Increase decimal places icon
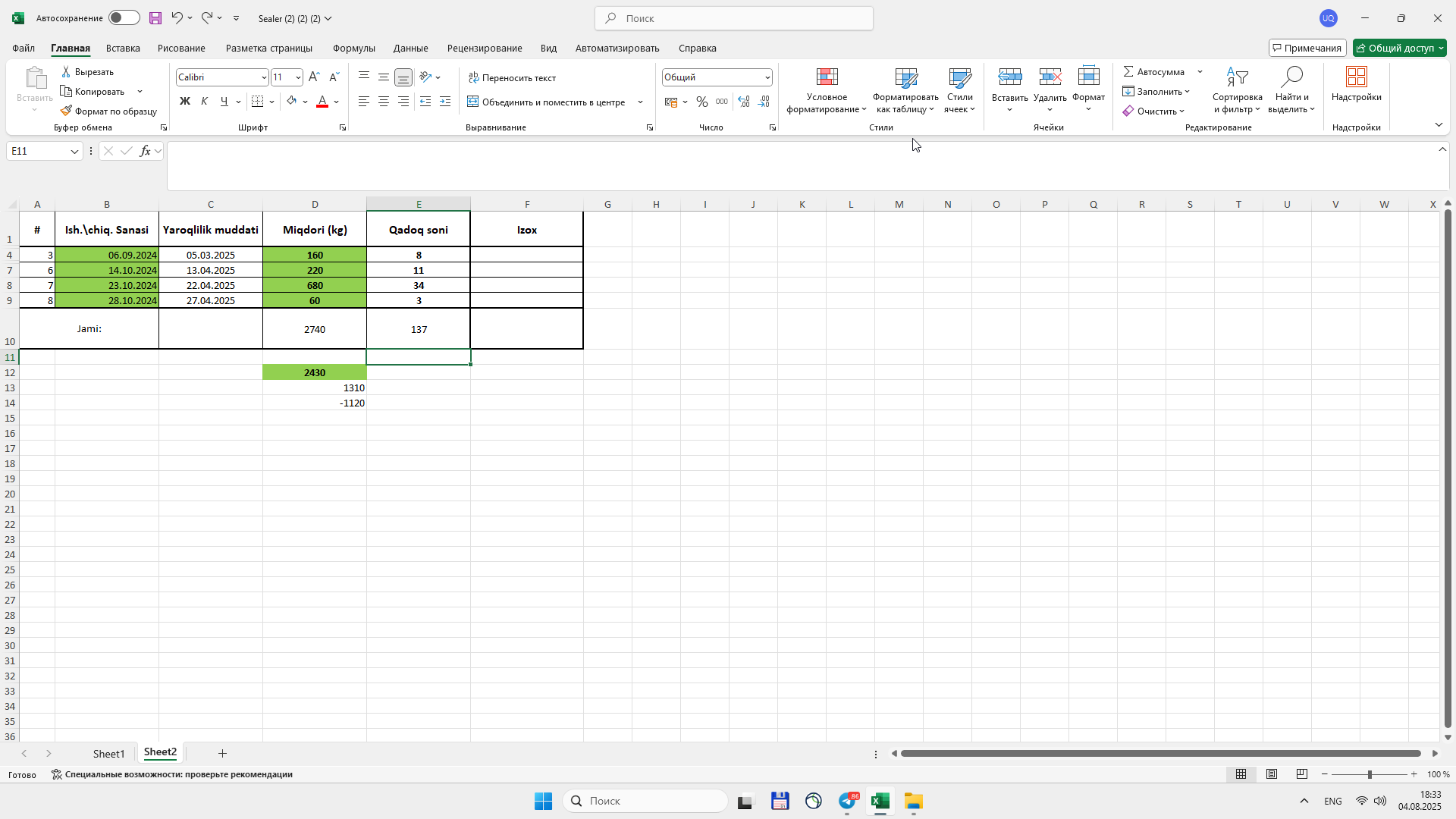The height and width of the screenshot is (819, 1456). pyautogui.click(x=744, y=102)
